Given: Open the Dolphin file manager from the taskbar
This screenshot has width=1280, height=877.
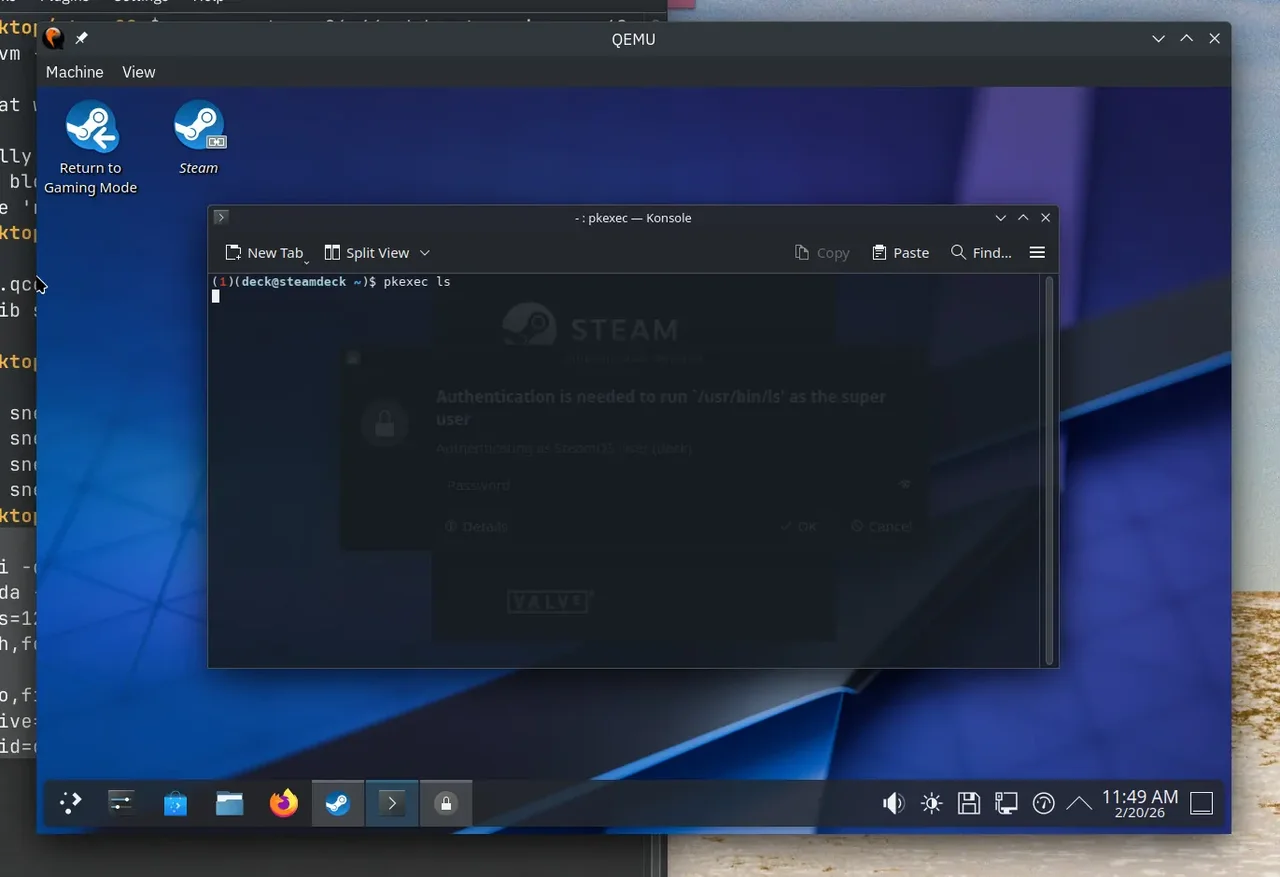Looking at the screenshot, I should coord(230,803).
